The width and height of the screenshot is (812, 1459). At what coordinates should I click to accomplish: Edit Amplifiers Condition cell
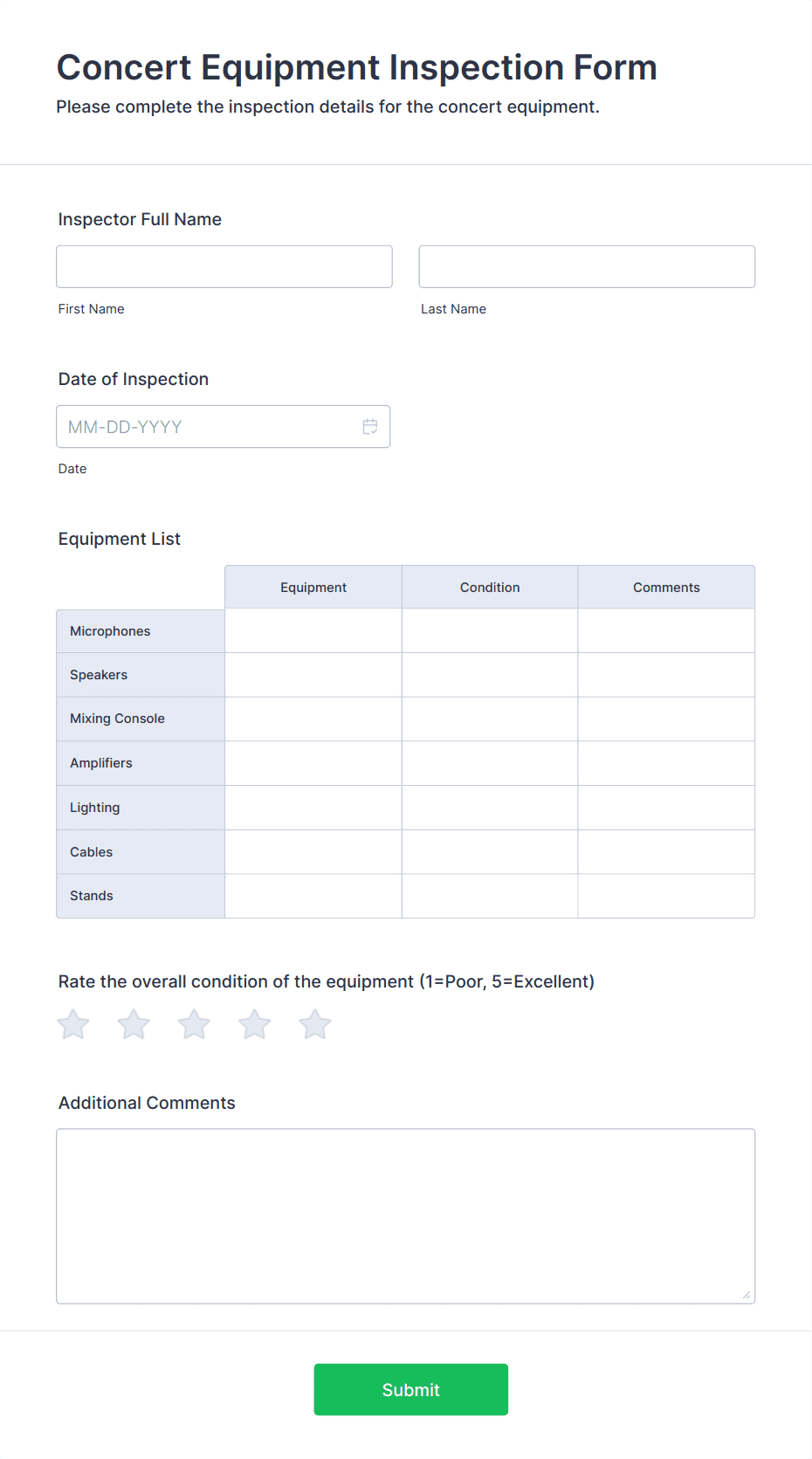[x=490, y=763]
